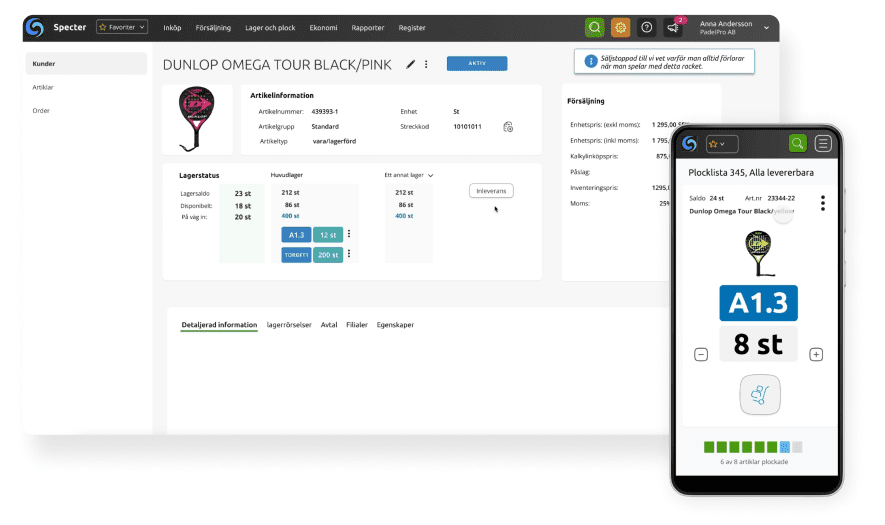This screenshot has height=525, width=885.
Task: Select Kunder in the sidebar
Action: (86, 64)
